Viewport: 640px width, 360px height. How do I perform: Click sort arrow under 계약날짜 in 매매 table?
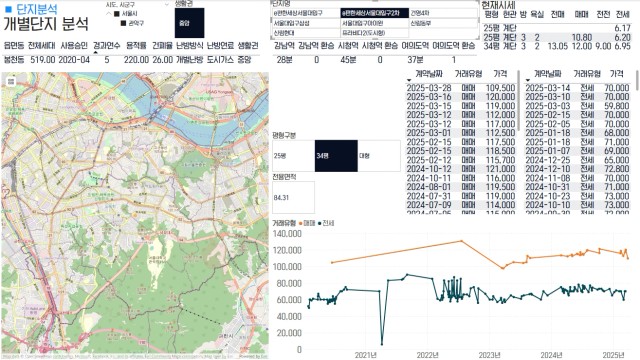(409, 80)
